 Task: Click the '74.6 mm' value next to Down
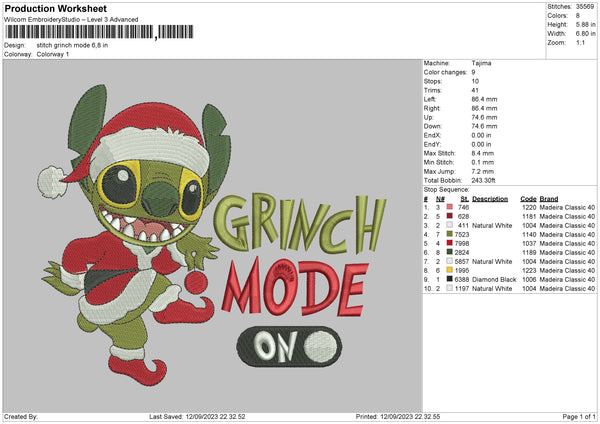tap(484, 126)
